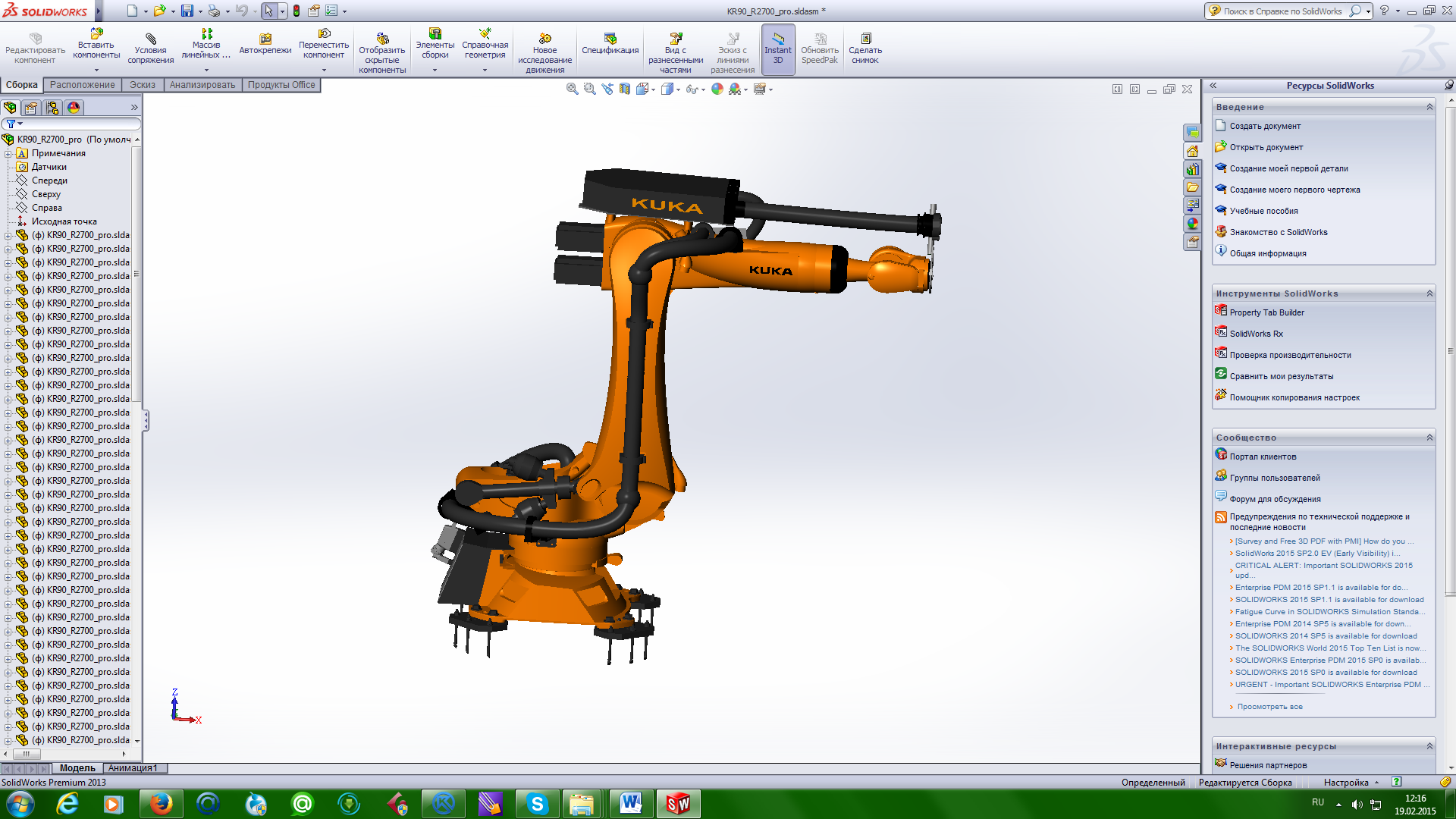Click the Open file folder icon
Viewport: 1456px width, 819px height.
pos(159,11)
